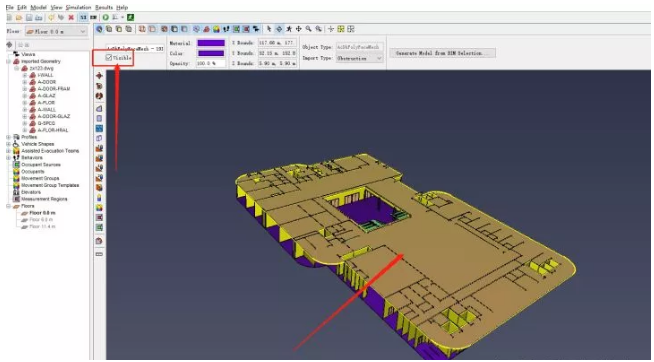Click the green run simulation icon

coord(106,18)
